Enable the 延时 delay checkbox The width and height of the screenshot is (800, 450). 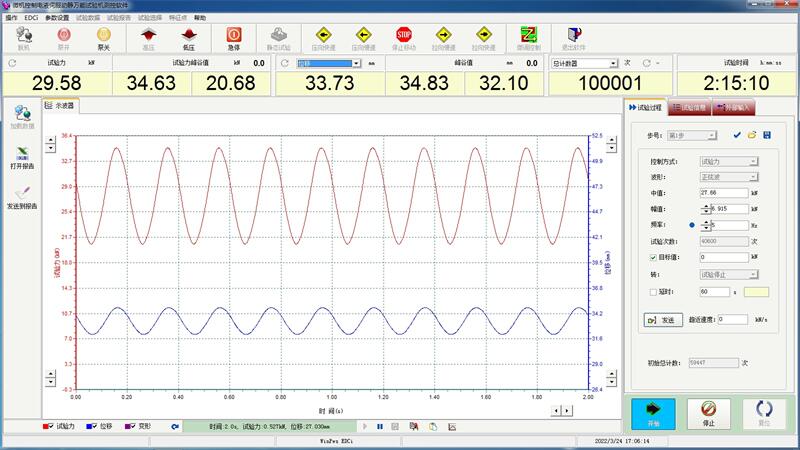654,291
